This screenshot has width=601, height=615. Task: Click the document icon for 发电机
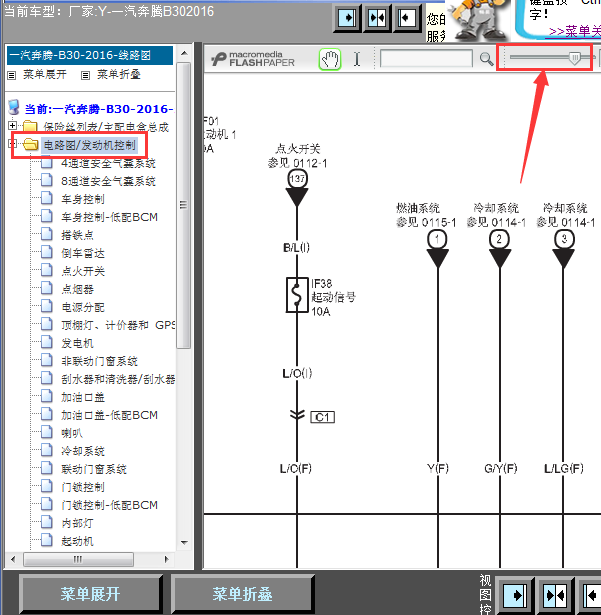point(47,342)
